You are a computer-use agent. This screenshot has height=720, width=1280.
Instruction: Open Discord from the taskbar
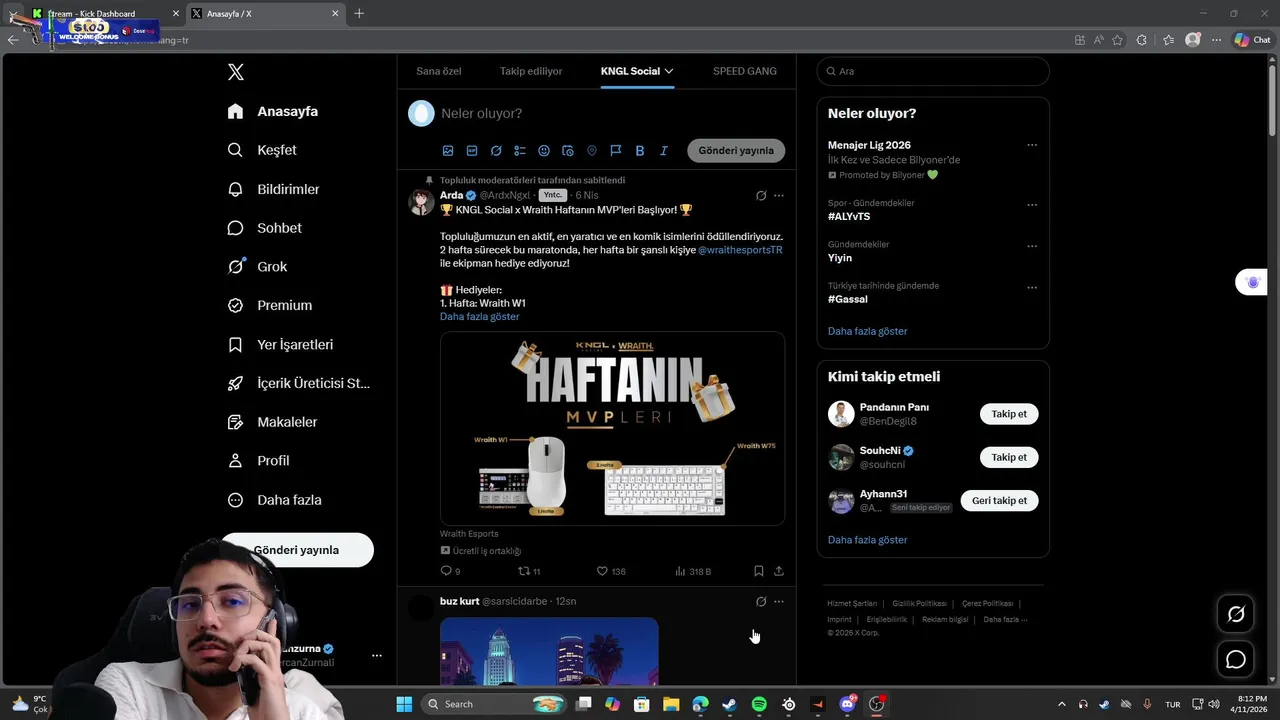[x=848, y=704]
